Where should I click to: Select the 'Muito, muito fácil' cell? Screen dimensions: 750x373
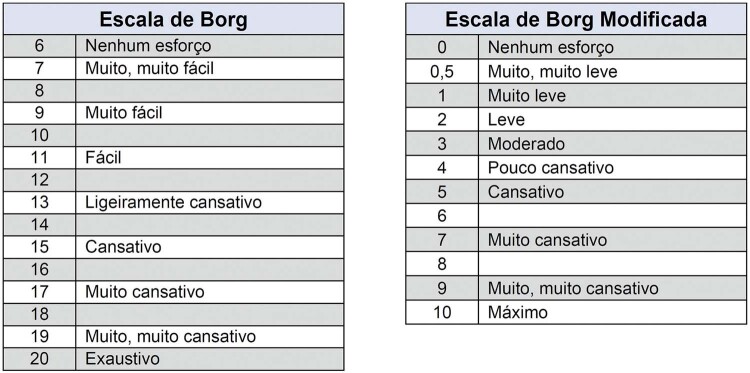[x=210, y=68]
